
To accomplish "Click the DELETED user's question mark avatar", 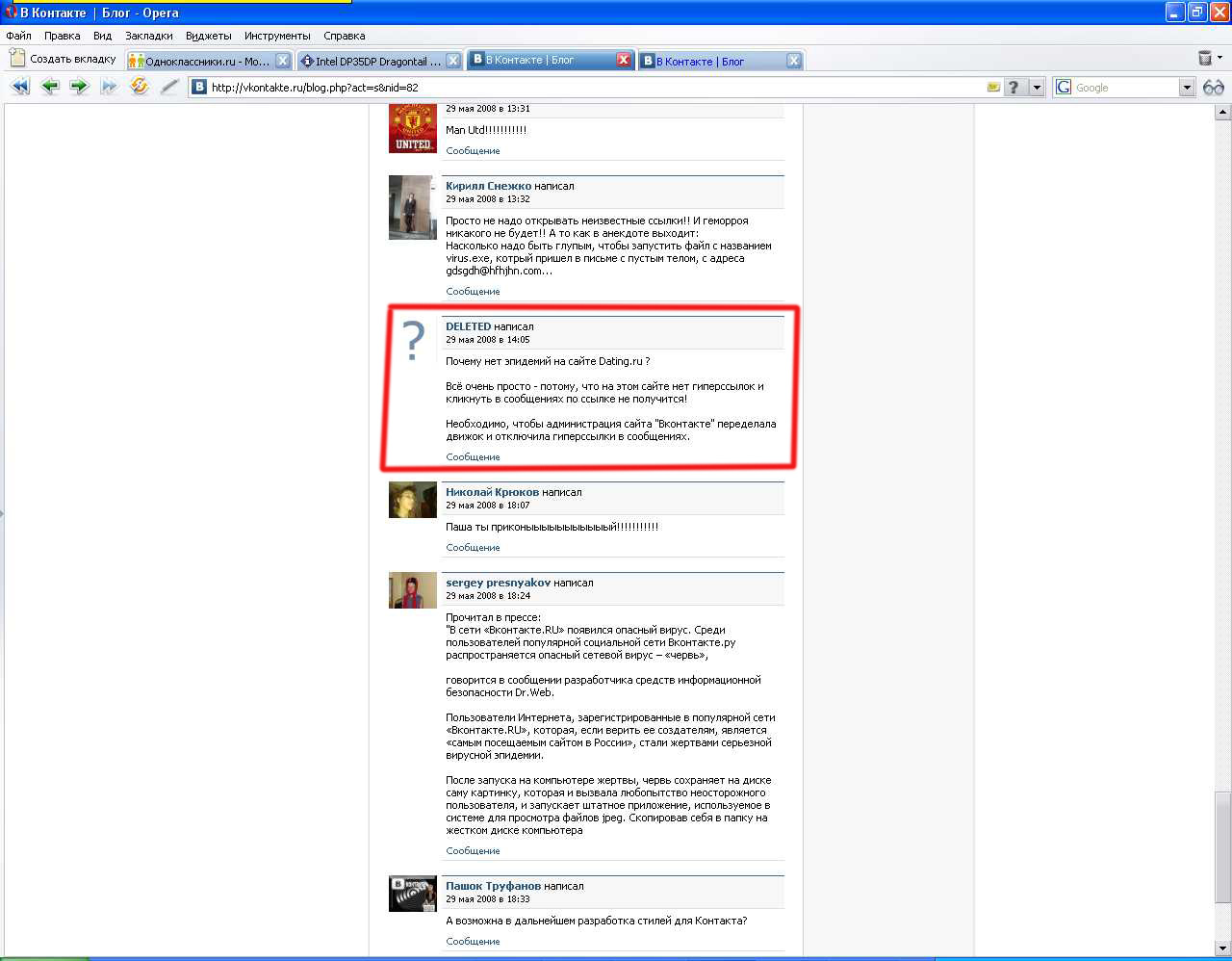I will pos(413,340).
